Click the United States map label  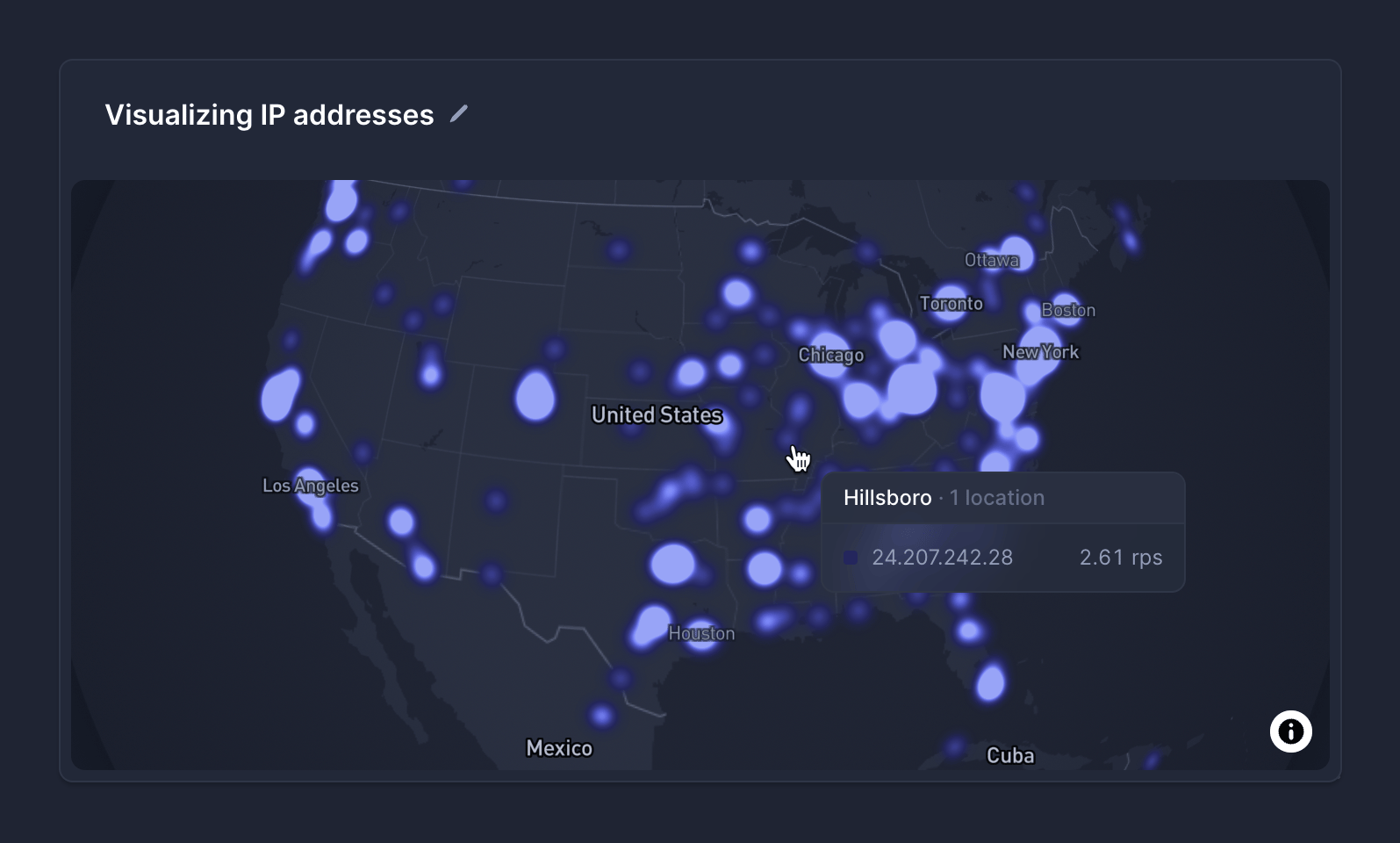click(x=657, y=414)
